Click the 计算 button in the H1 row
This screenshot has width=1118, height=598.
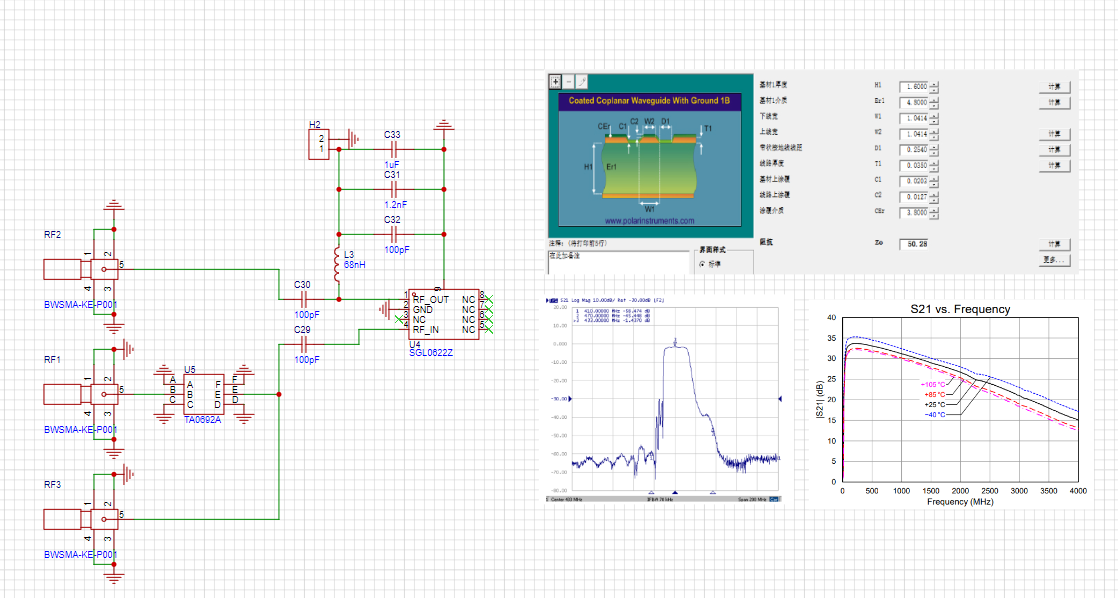(1055, 86)
